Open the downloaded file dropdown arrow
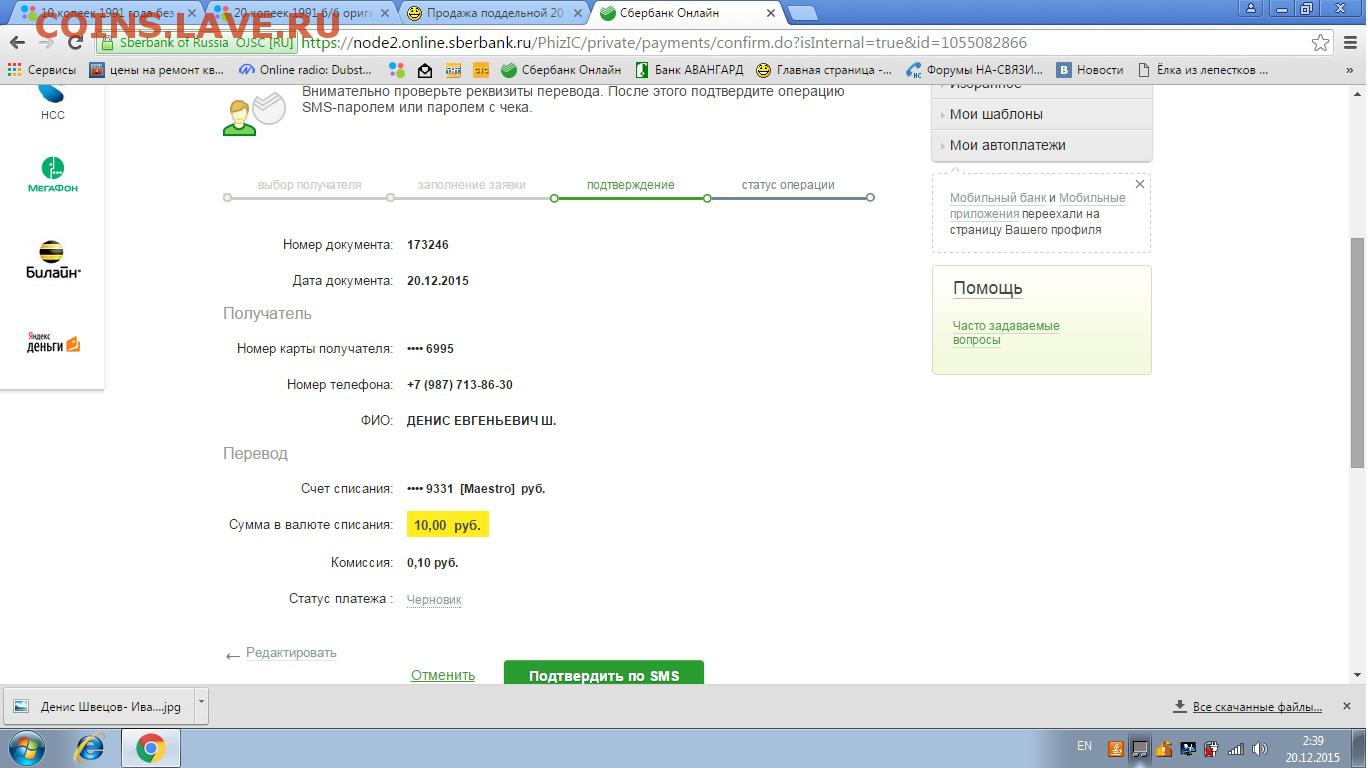This screenshot has height=772, width=1368. point(201,704)
